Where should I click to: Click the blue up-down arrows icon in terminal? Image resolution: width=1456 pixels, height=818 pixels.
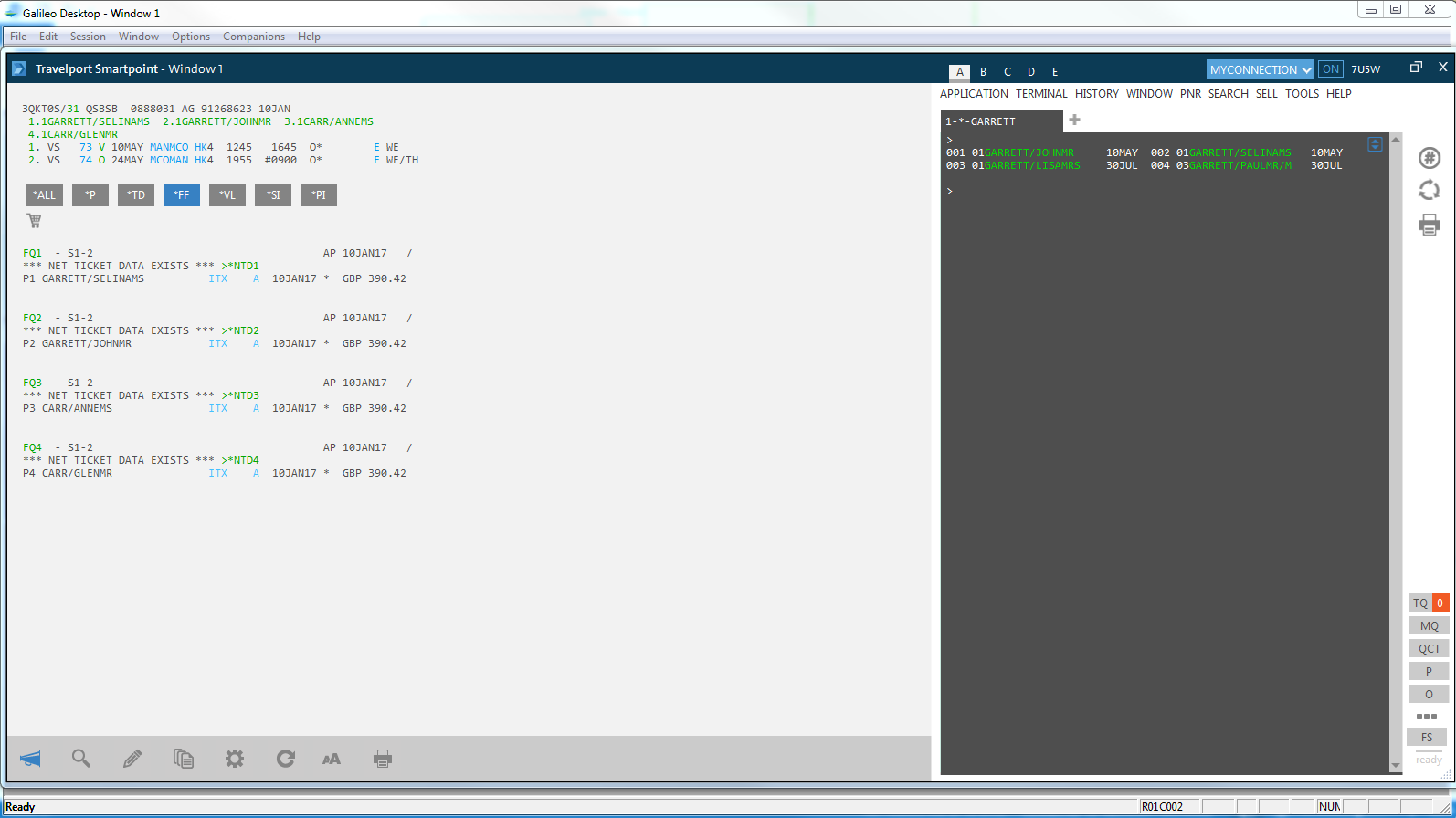(1375, 143)
